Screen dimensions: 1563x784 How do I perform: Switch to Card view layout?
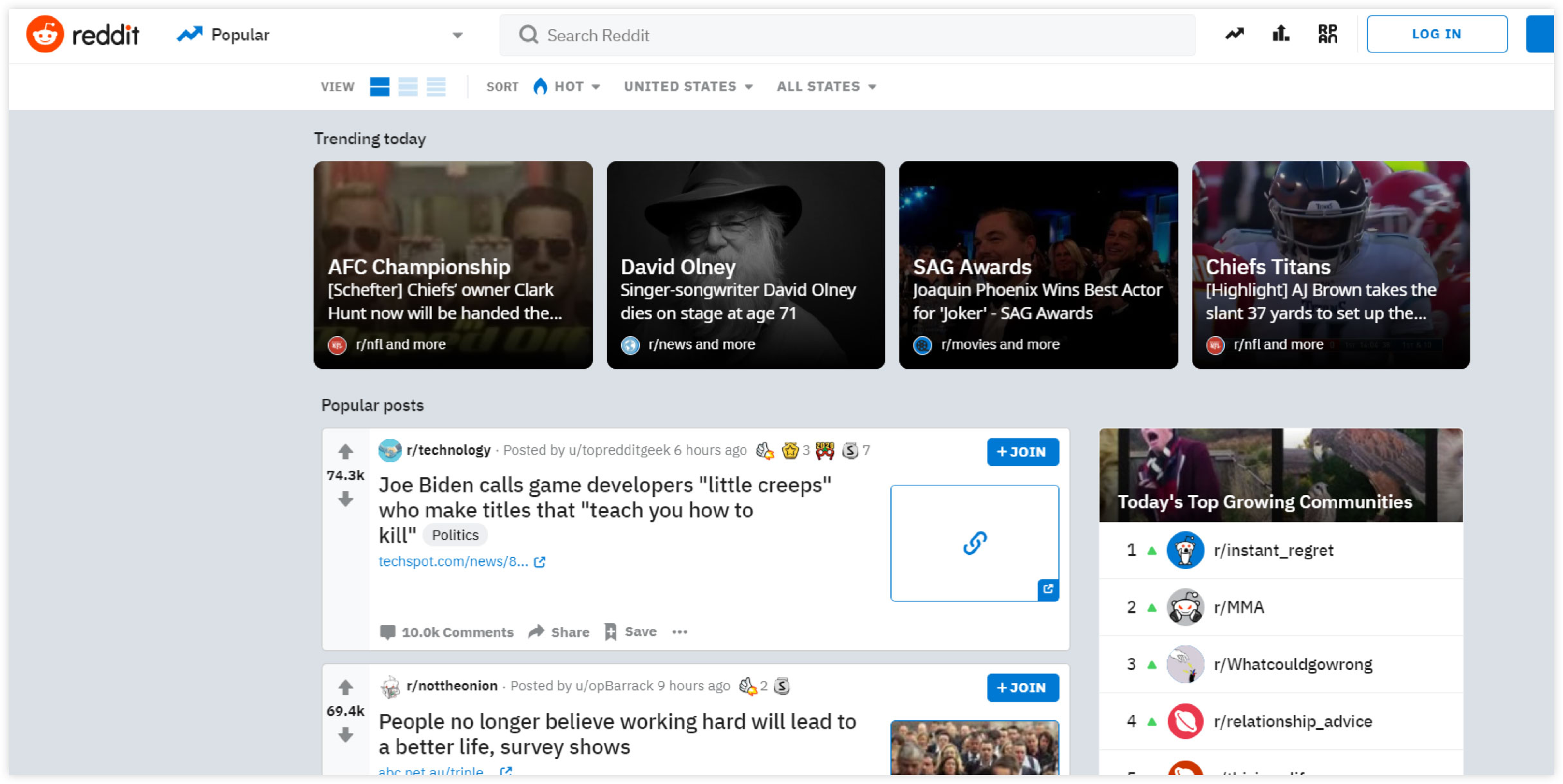coord(380,86)
